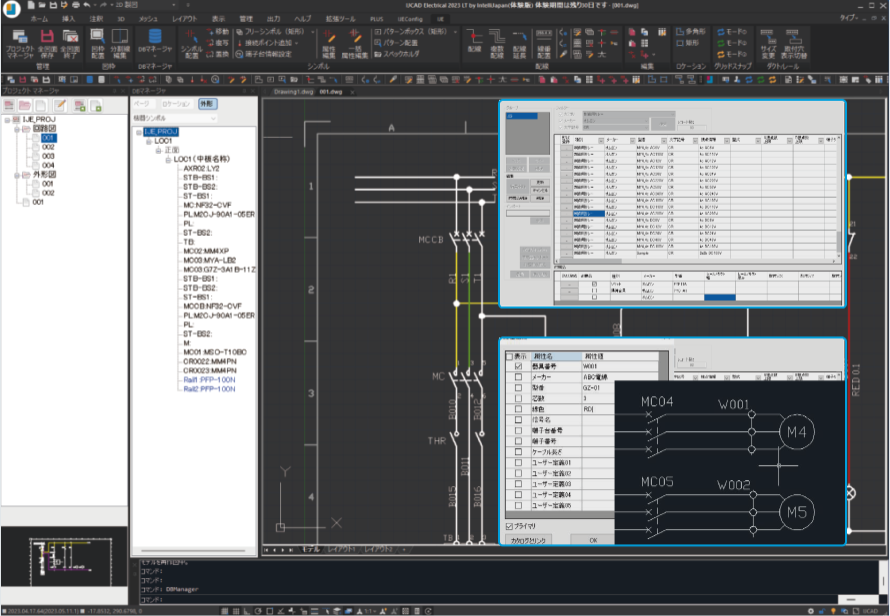
Task: Click the 複数配線 tool icon
Action: point(497,44)
